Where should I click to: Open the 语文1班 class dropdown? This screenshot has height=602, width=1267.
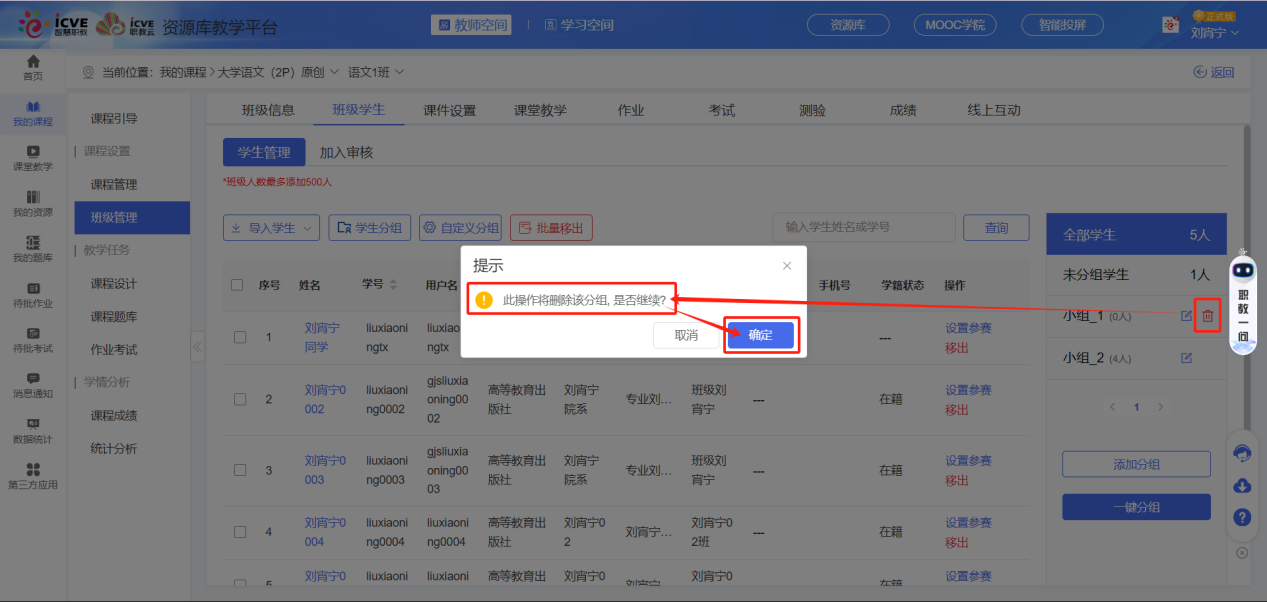pyautogui.click(x=376, y=72)
